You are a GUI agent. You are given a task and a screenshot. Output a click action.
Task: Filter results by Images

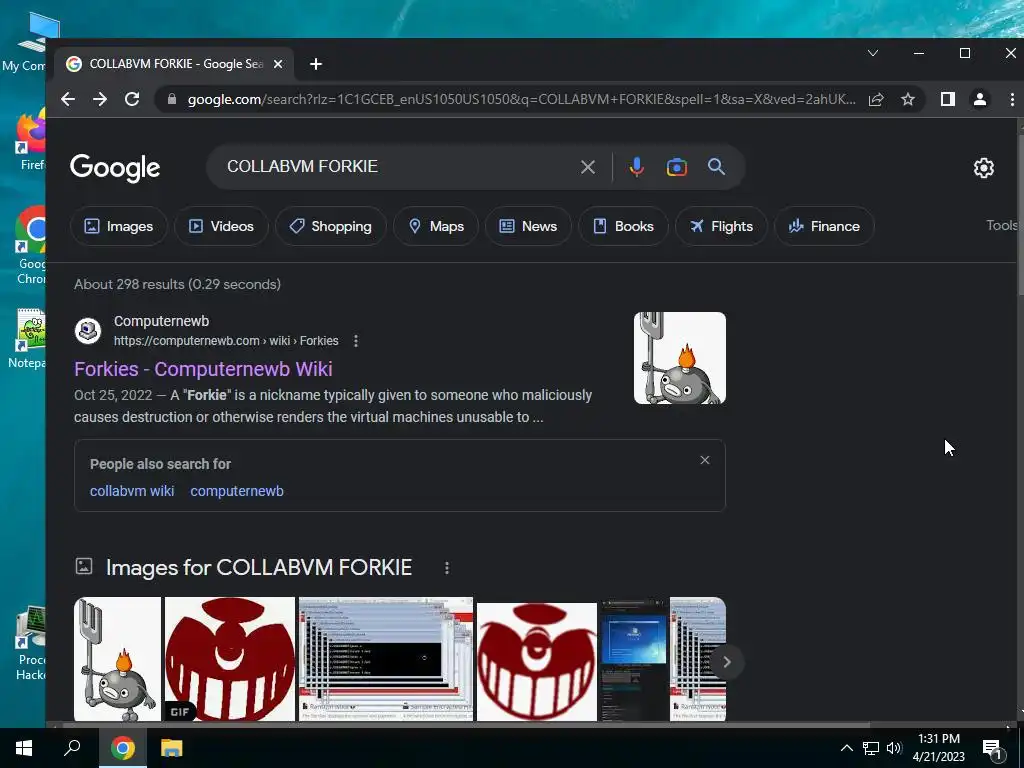click(119, 226)
